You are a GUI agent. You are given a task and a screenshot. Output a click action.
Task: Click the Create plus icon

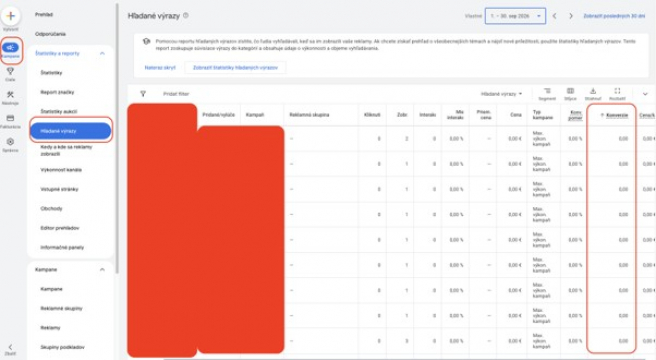11,16
